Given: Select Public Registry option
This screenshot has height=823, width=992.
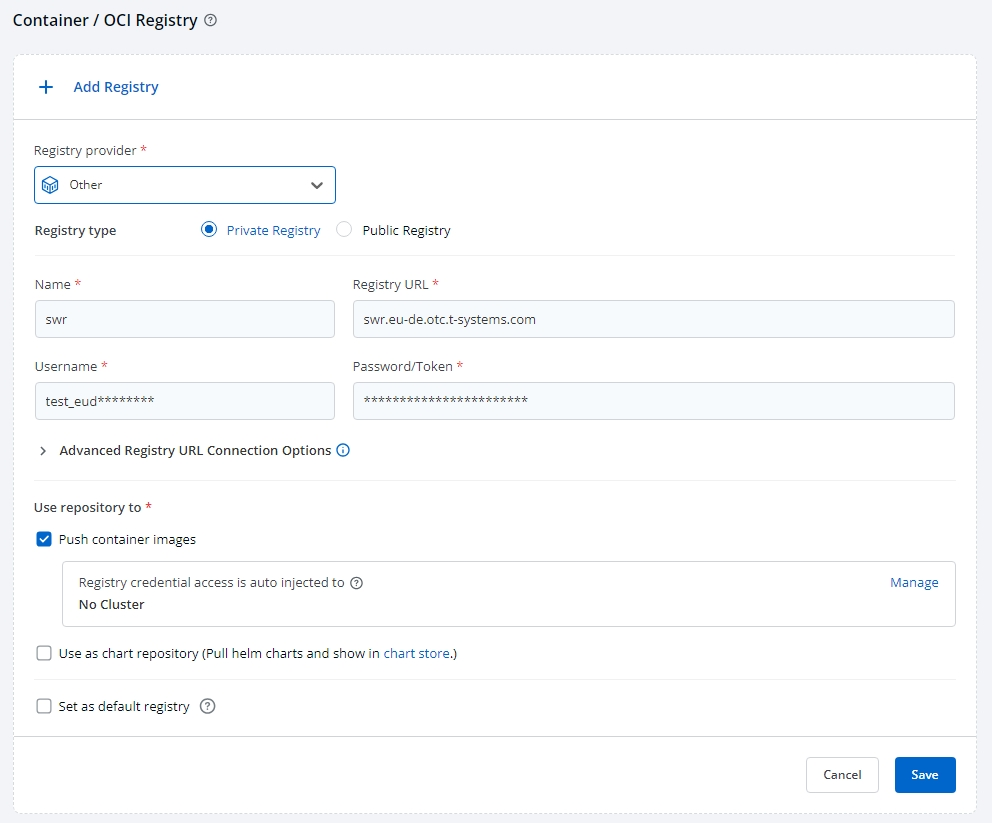Looking at the screenshot, I should coord(343,229).
